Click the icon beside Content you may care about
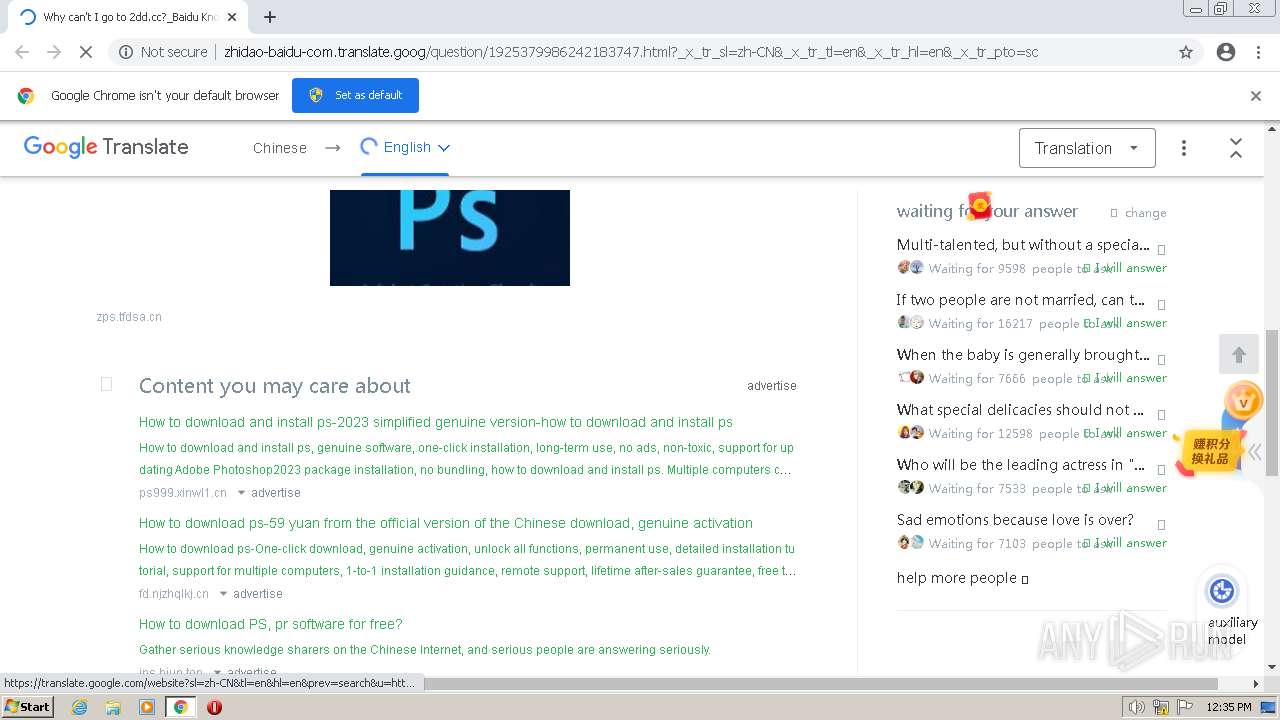The height and width of the screenshot is (720, 1280). tap(106, 384)
